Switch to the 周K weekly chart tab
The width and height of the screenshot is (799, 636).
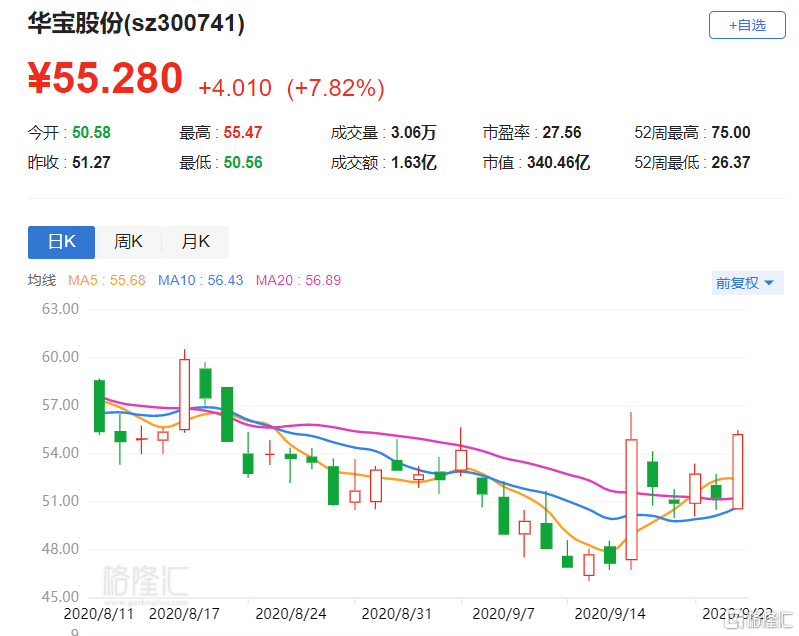click(x=128, y=242)
